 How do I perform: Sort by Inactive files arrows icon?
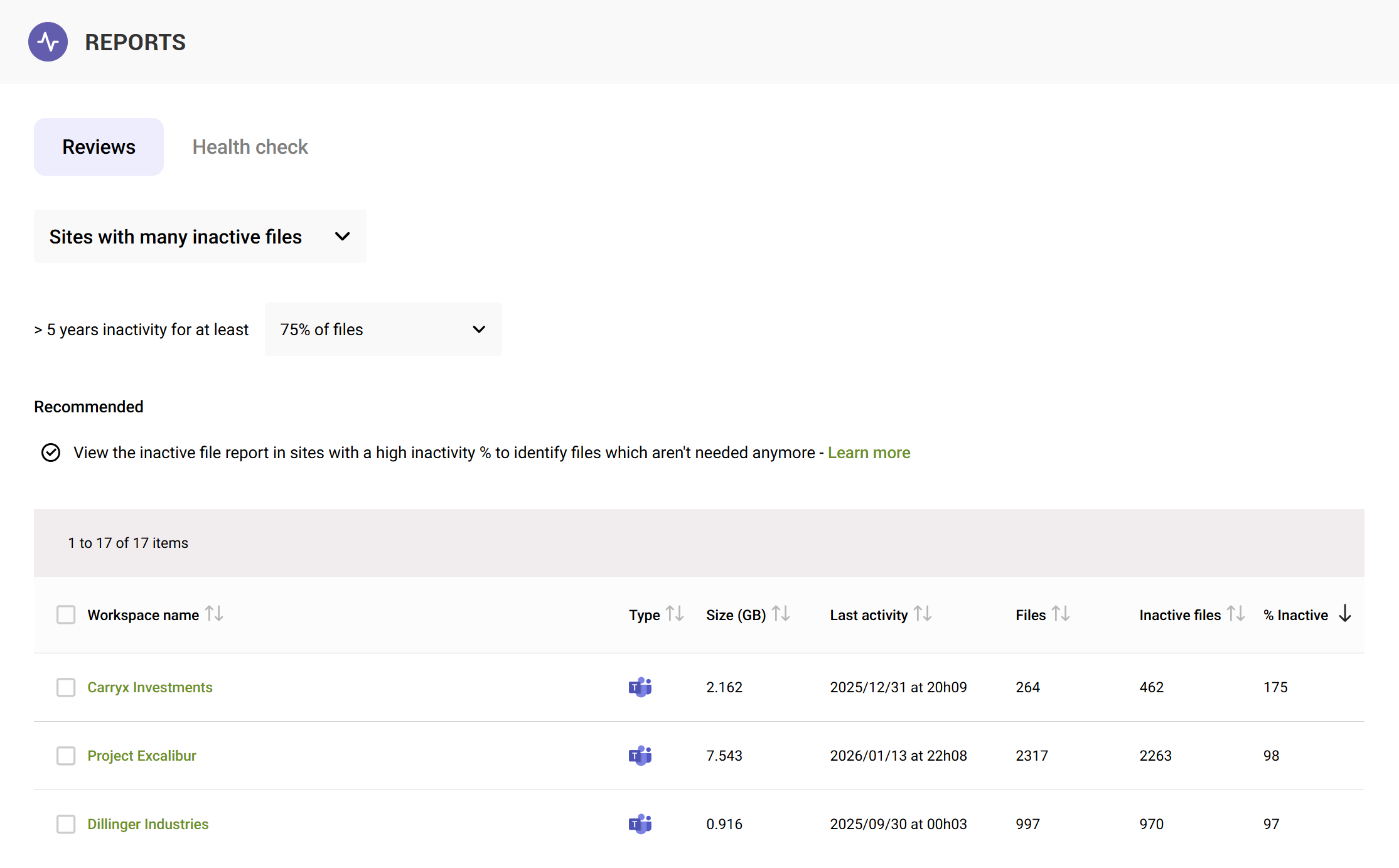1236,614
